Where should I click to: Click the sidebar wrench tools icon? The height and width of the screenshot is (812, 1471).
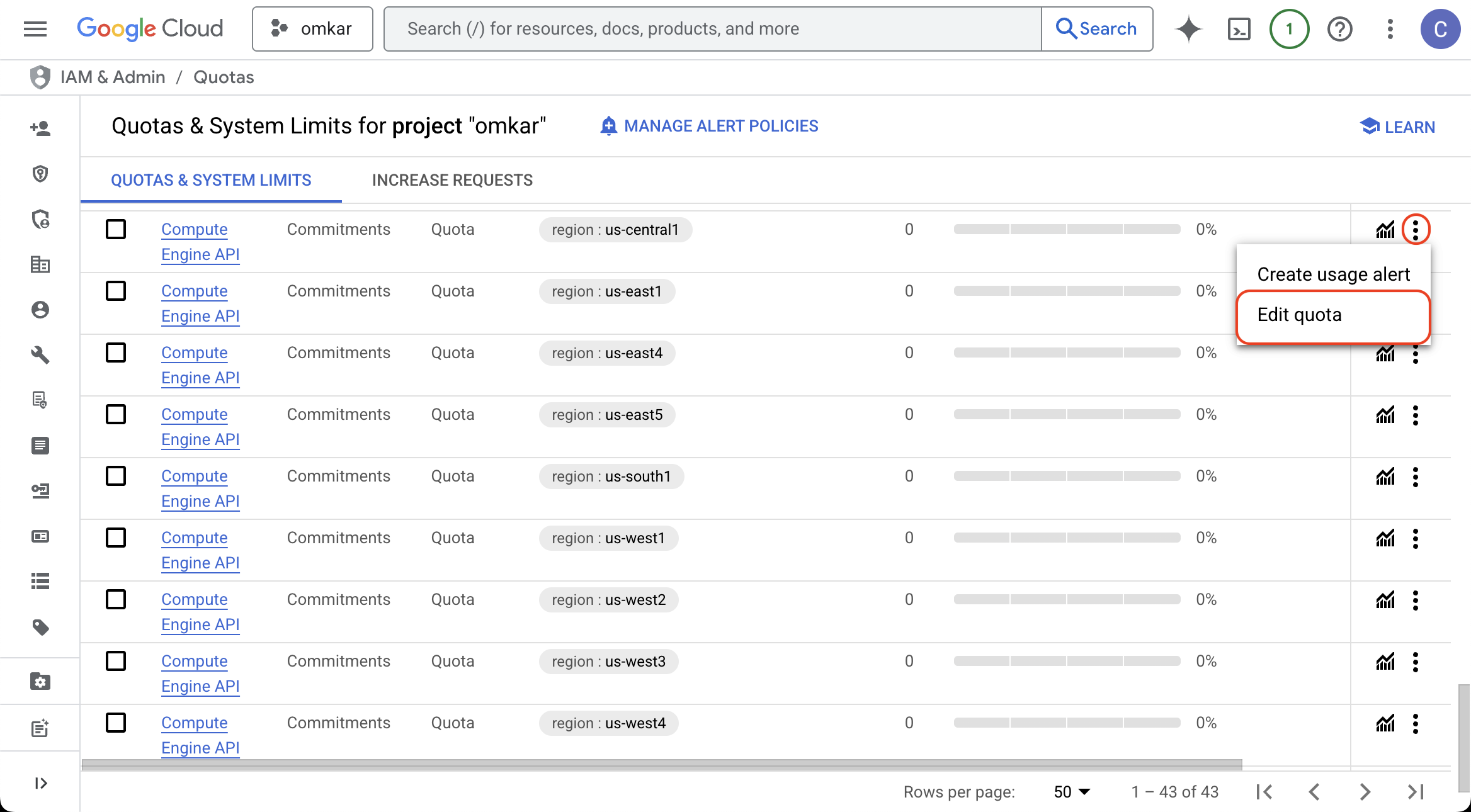pos(40,355)
